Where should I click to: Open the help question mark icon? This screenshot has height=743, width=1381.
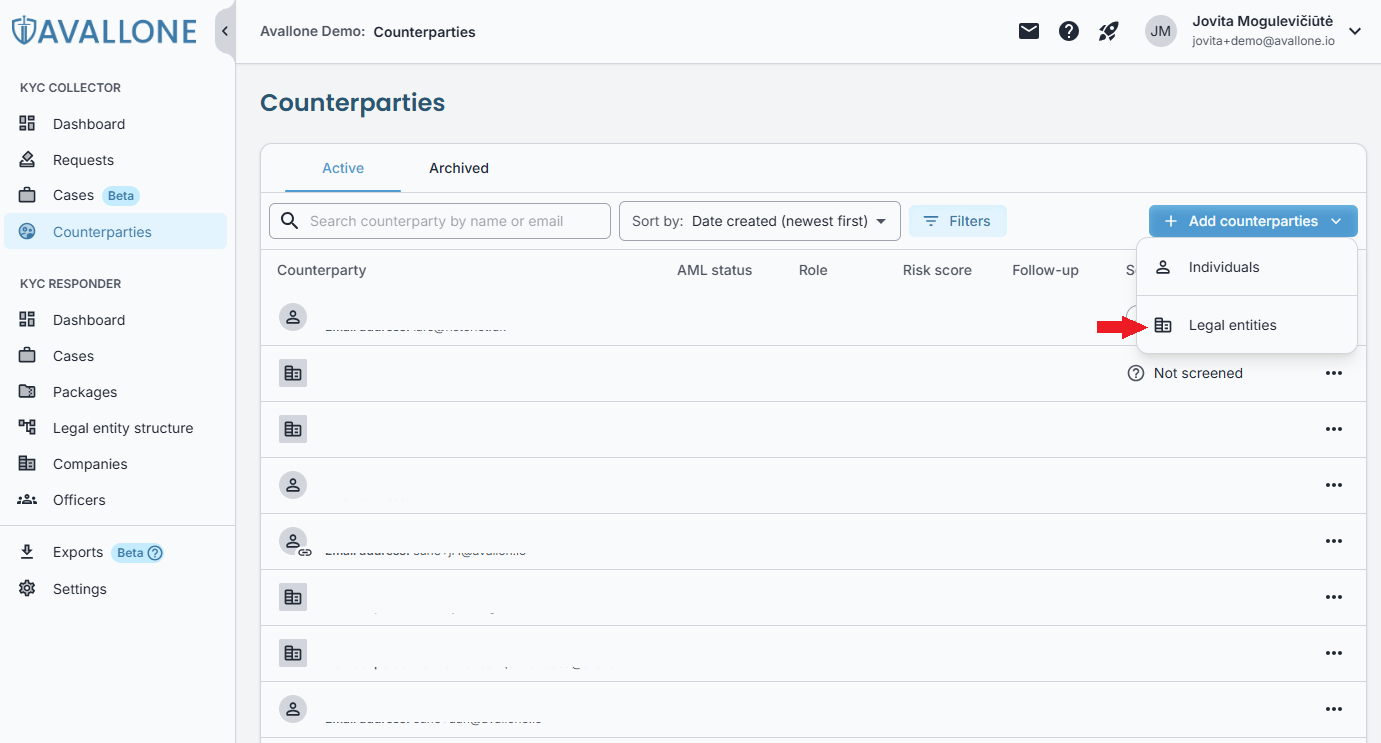1069,31
